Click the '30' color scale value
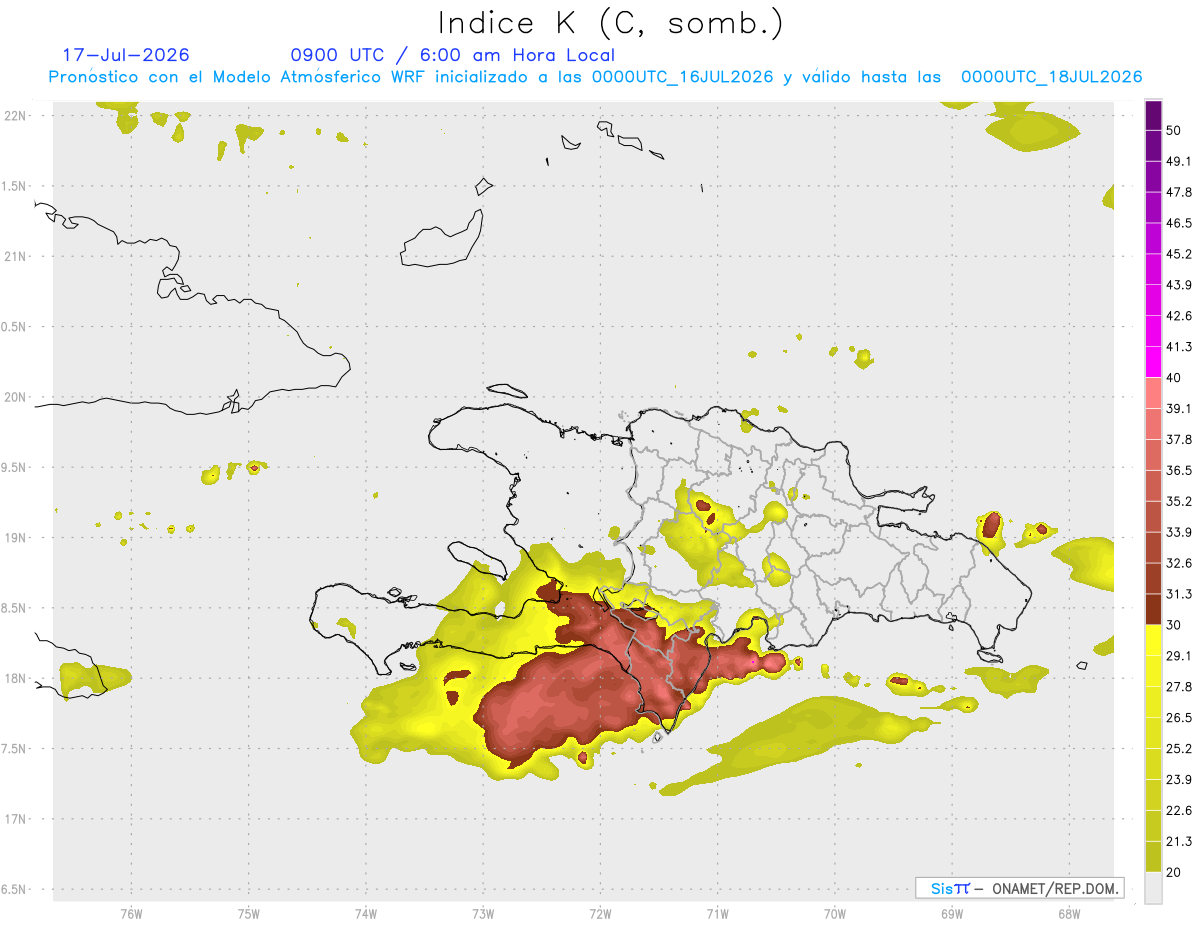Screen dimensions: 1200x927 [1174, 625]
